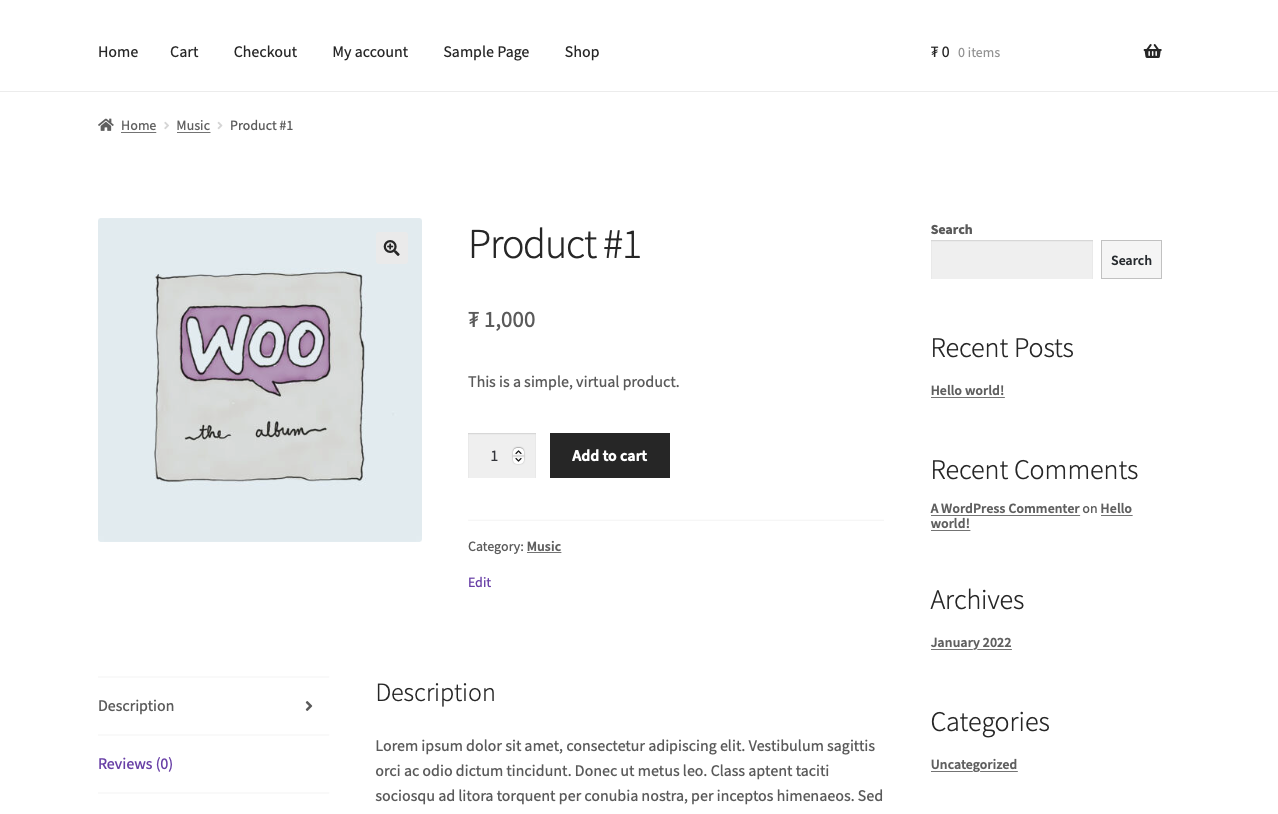Click Home link in breadcrumb
Screen dimensions: 1278x814
(138, 125)
